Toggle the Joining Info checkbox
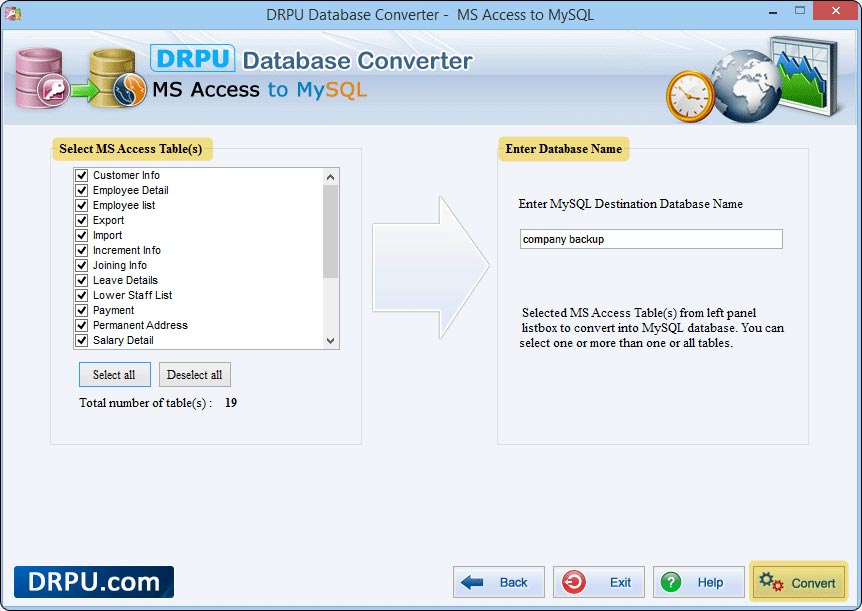 [82, 265]
